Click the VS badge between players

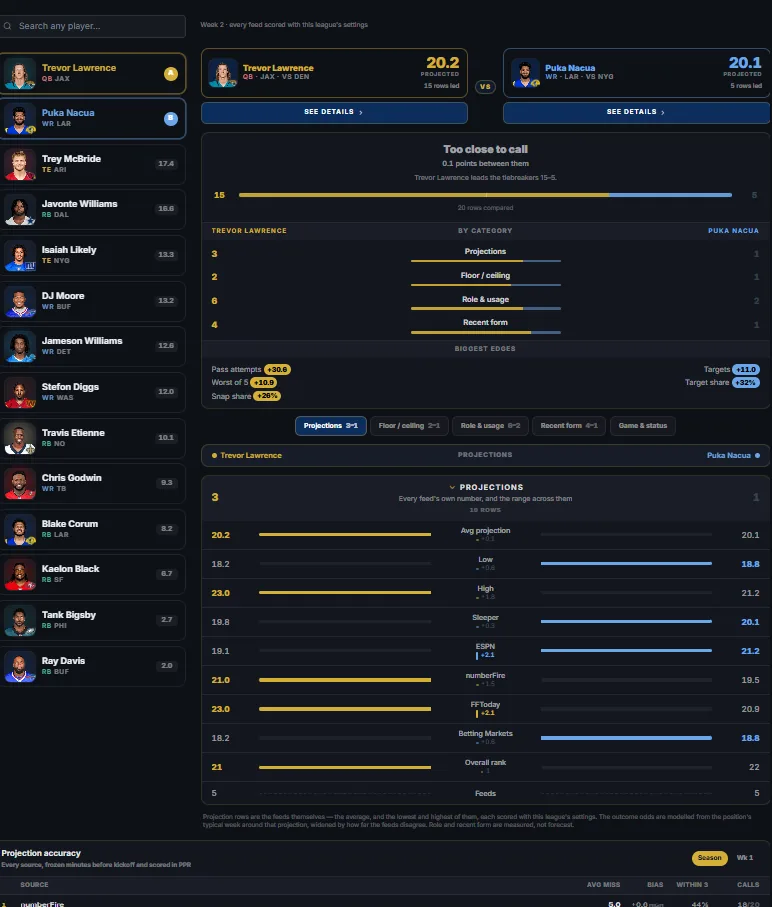click(x=485, y=87)
